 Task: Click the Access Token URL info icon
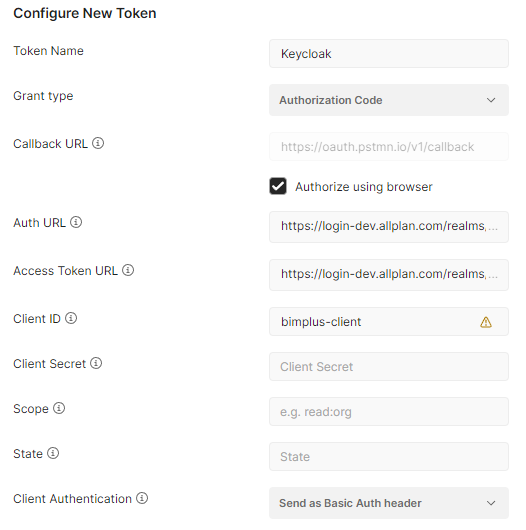click(128, 270)
